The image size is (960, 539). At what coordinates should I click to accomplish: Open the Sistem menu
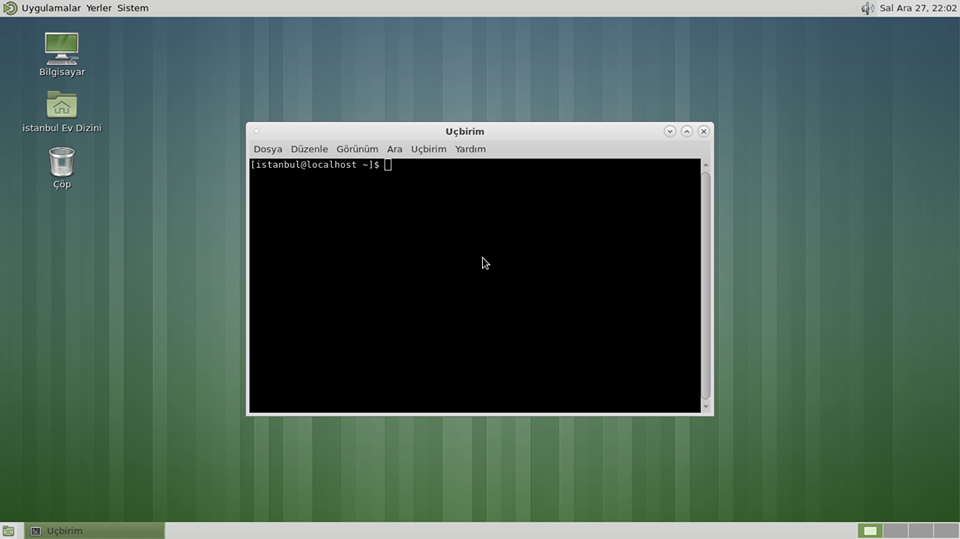(133, 8)
